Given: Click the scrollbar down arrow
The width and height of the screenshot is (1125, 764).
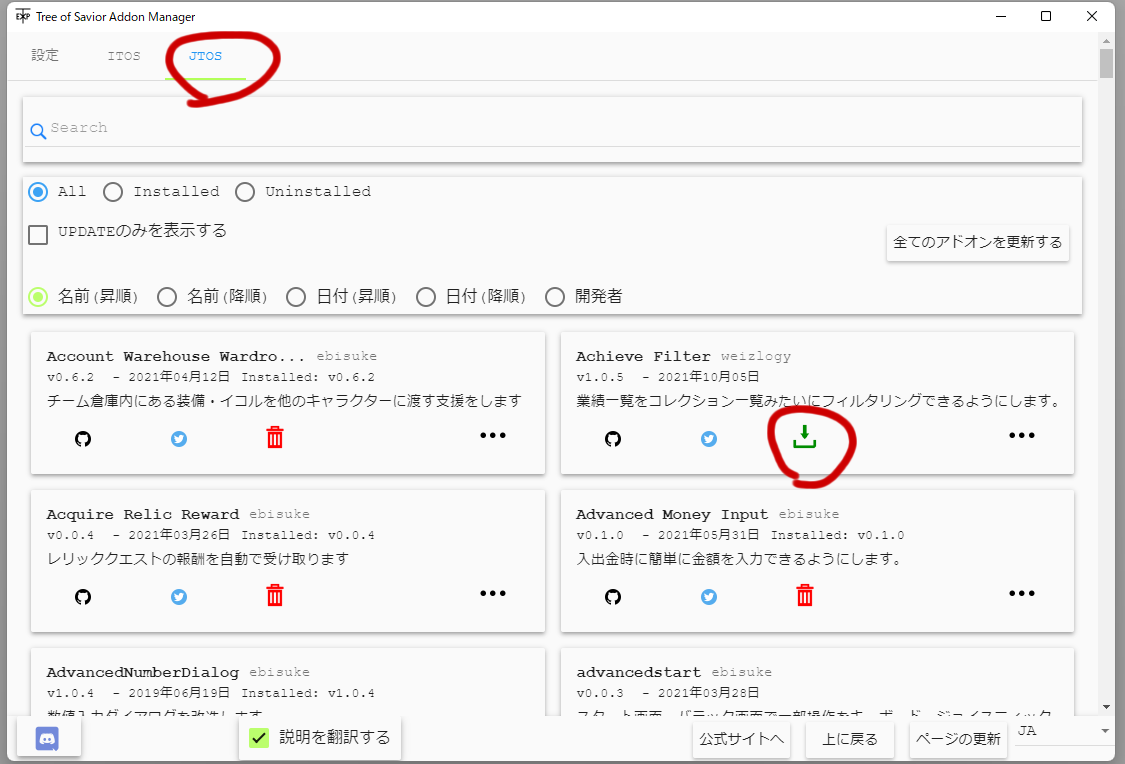Looking at the screenshot, I should (1106, 707).
